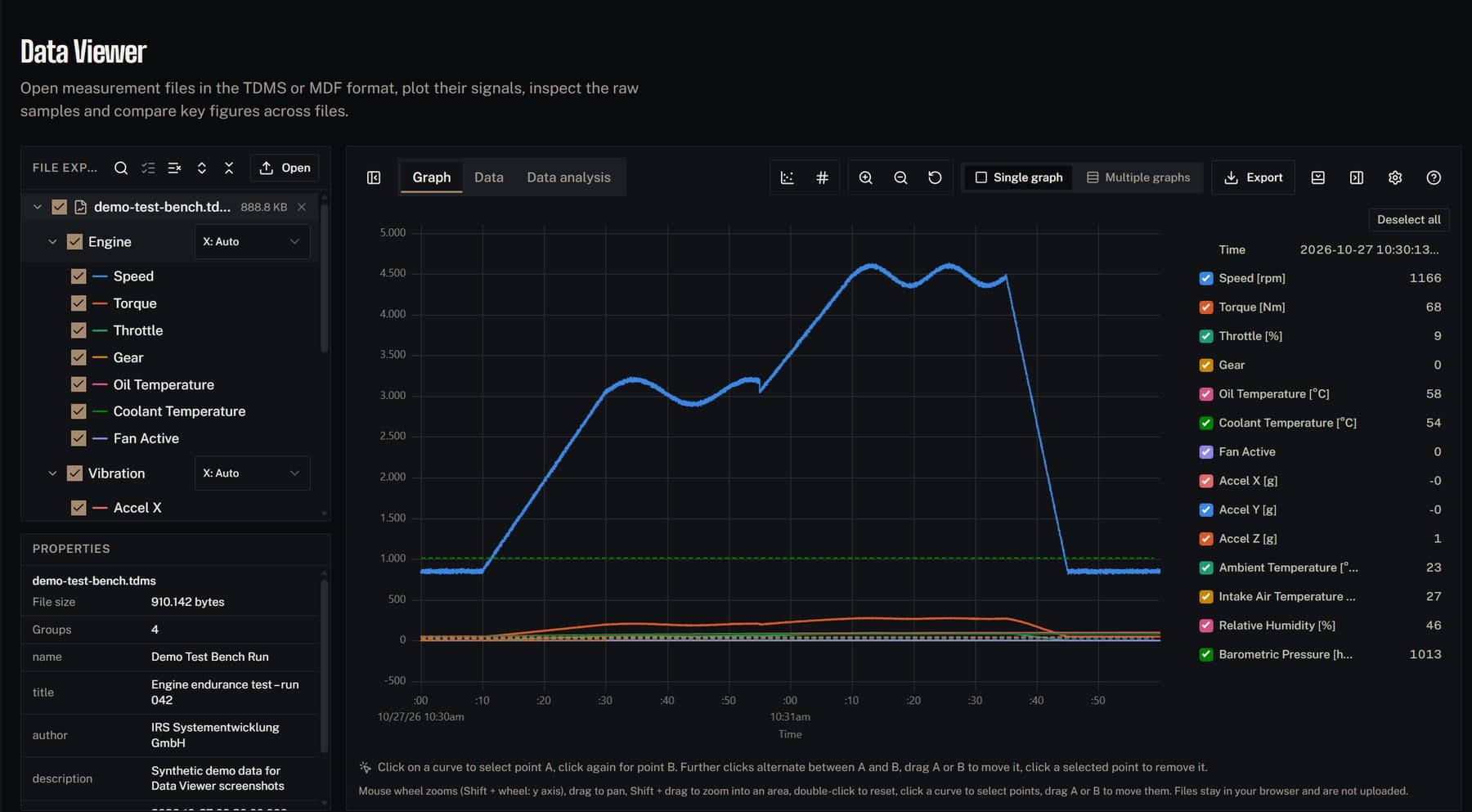1472x812 pixels.
Task: Open the Engine X: Auto dropdown
Action: click(x=252, y=242)
